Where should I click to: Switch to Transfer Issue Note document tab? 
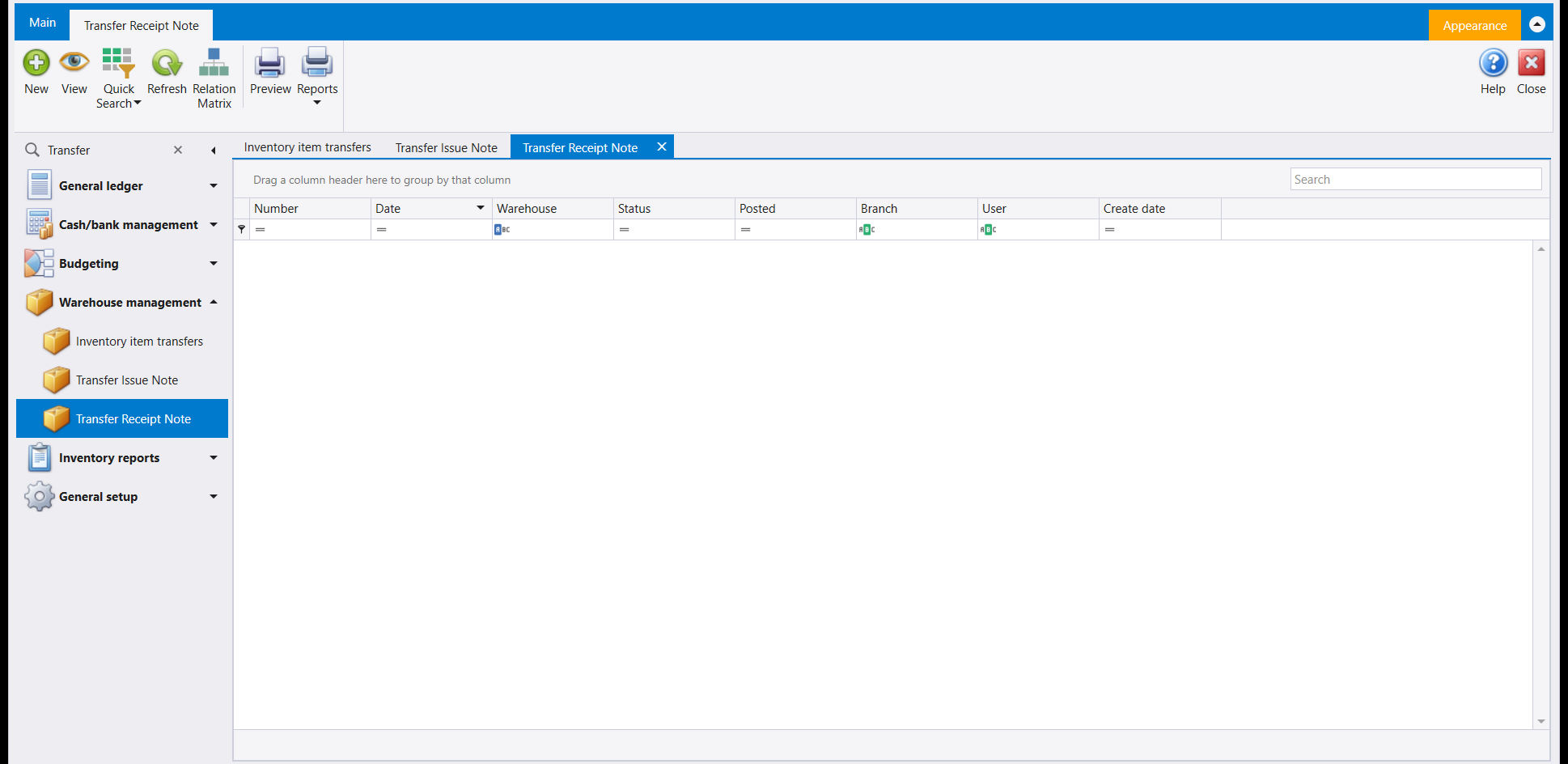coord(447,147)
